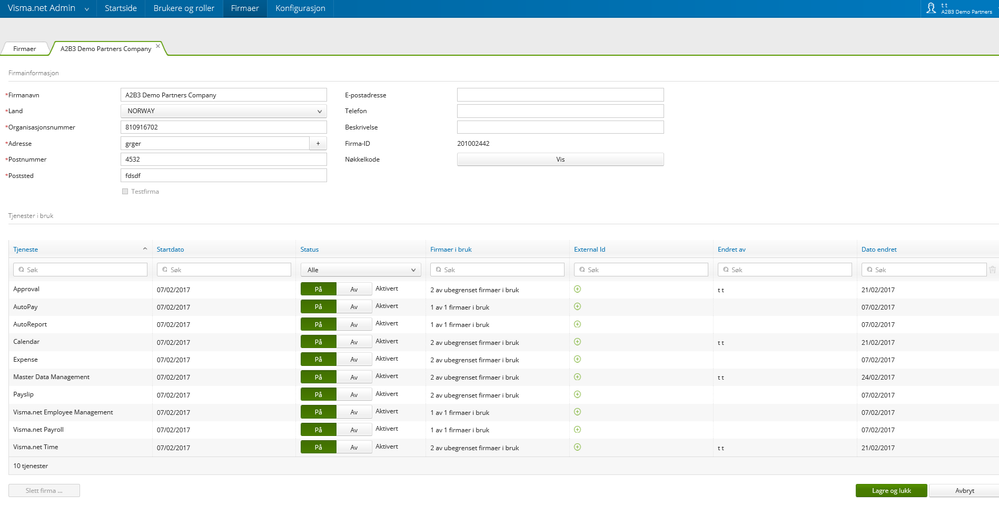Turn Payslip service Av
Viewport: 999px width, 507px height.
(x=354, y=395)
